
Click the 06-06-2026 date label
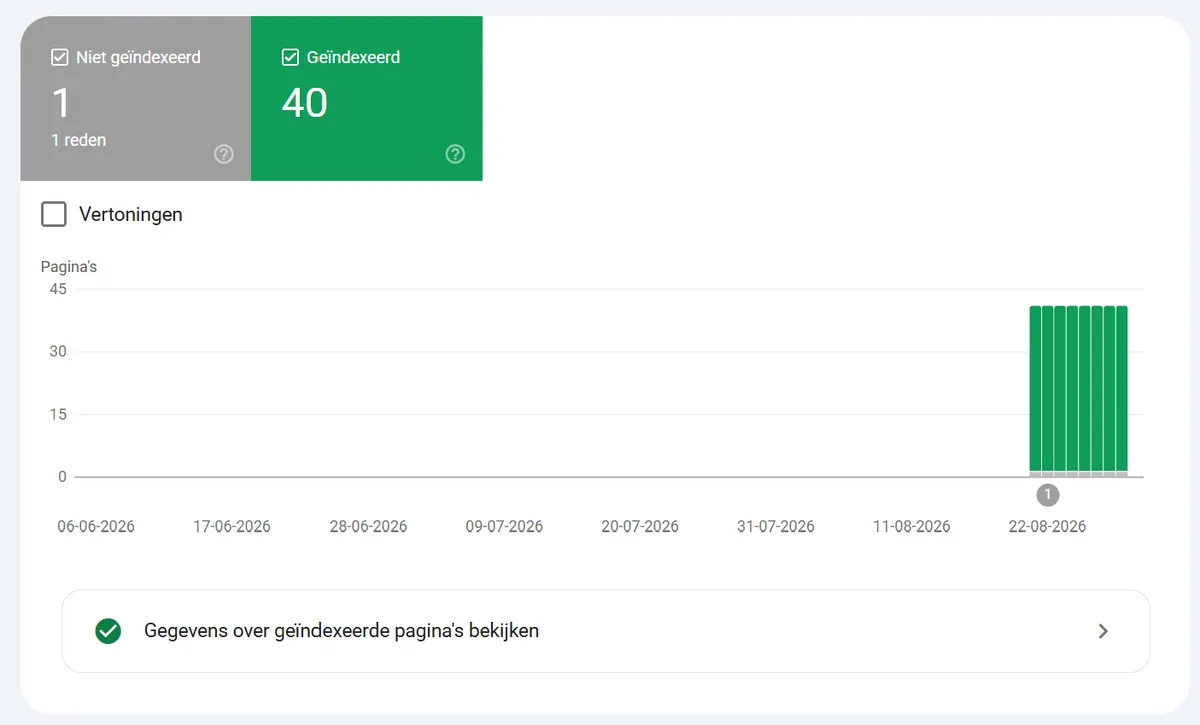coord(96,527)
